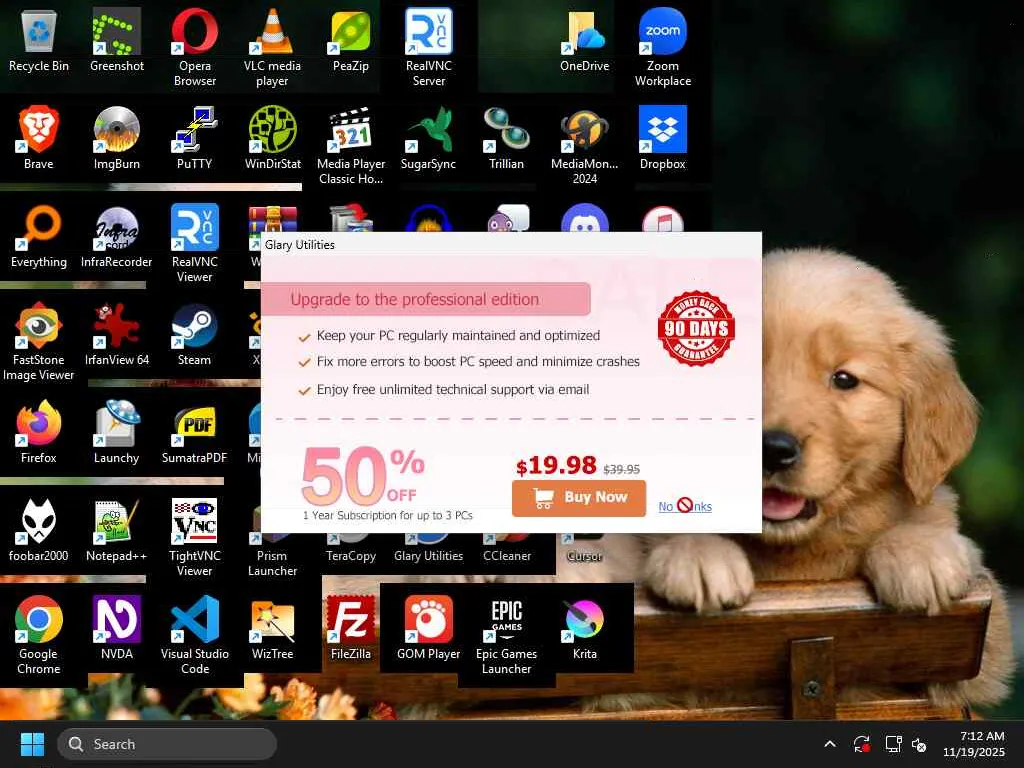Select the Dropbox shortcut
This screenshot has width=1024, height=768.
pyautogui.click(x=663, y=137)
